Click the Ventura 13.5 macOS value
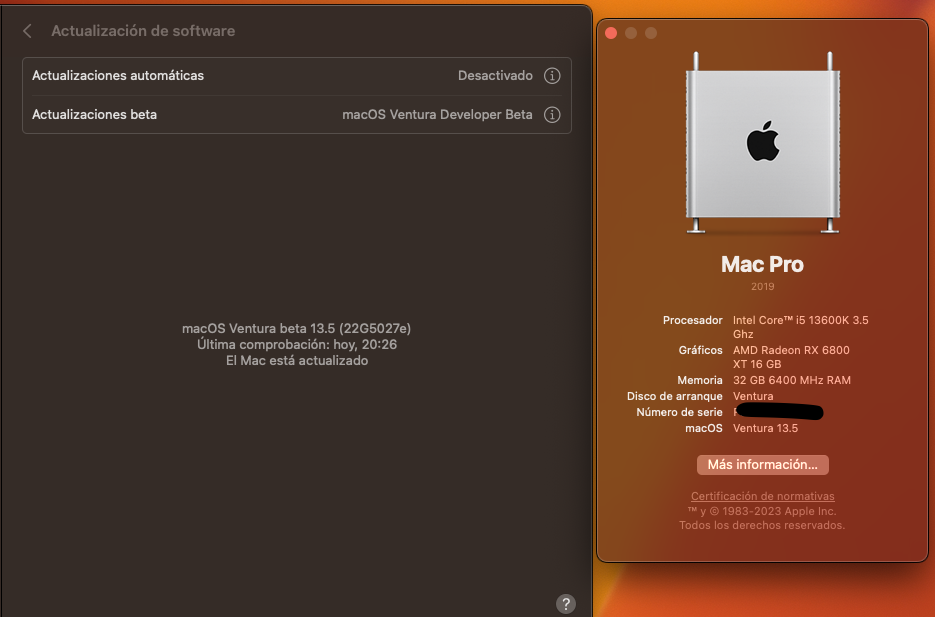Viewport: 935px width, 617px height. click(766, 429)
